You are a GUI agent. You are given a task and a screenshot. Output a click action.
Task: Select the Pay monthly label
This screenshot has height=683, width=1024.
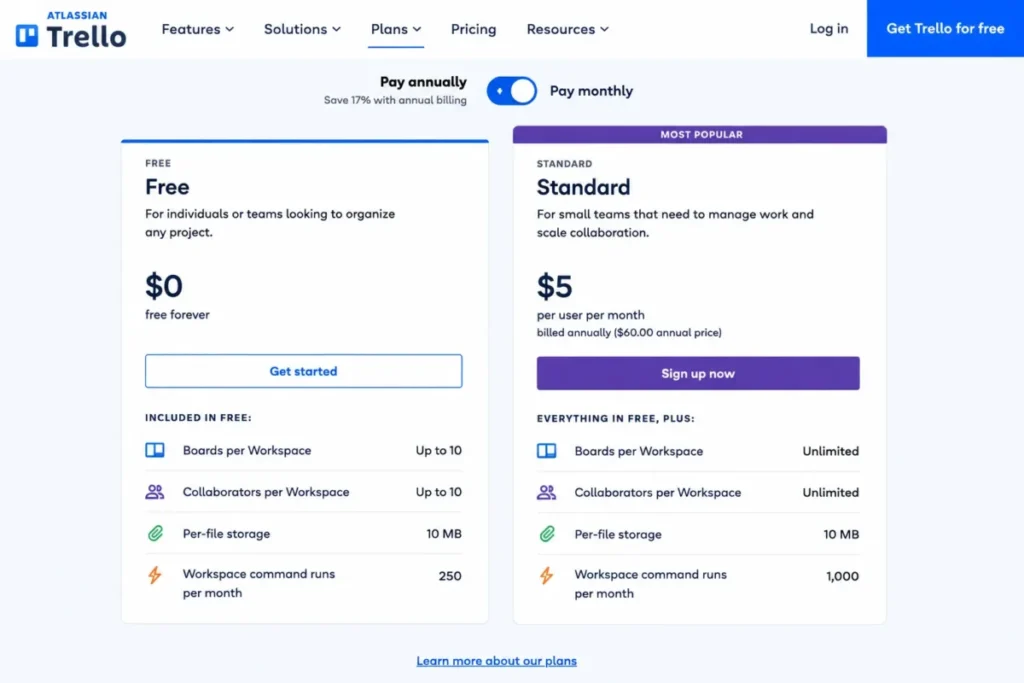591,91
